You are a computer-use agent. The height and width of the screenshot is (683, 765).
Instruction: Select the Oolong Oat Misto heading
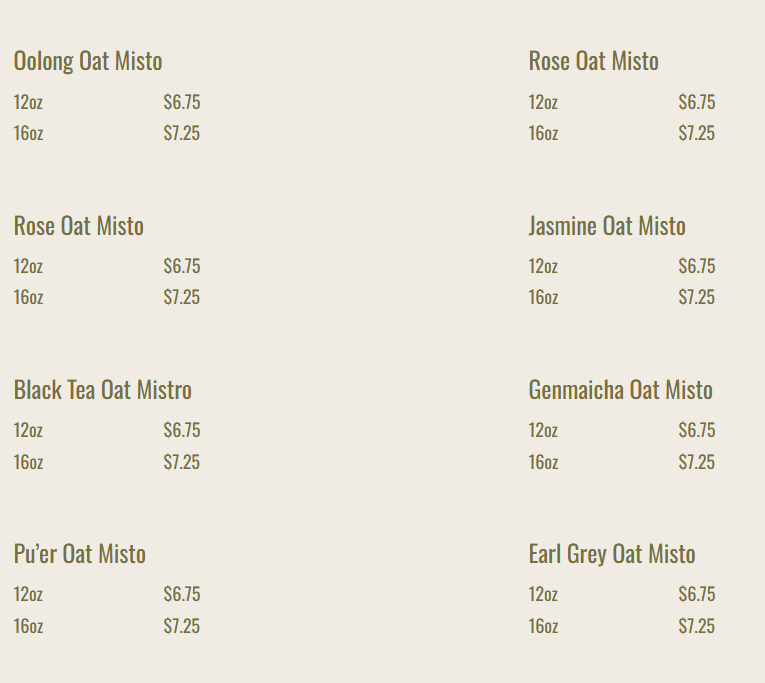coord(88,61)
